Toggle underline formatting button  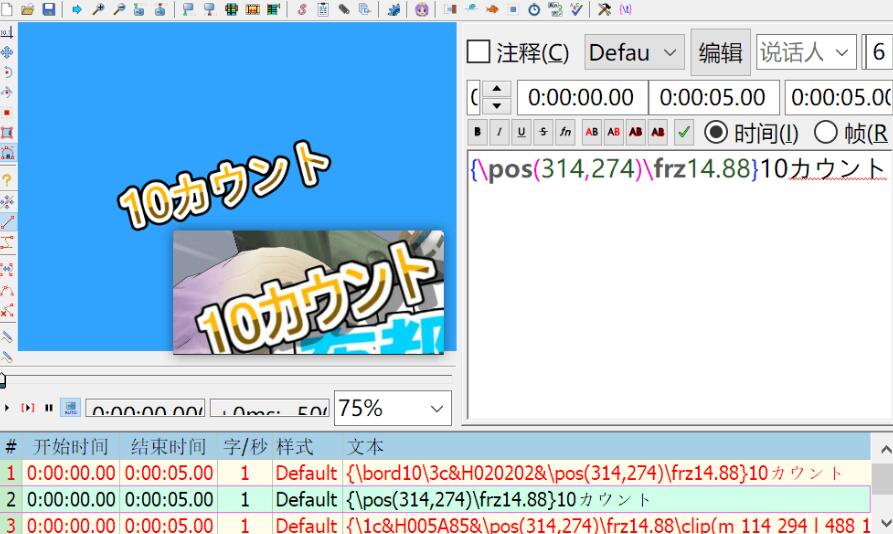pyautogui.click(x=521, y=132)
